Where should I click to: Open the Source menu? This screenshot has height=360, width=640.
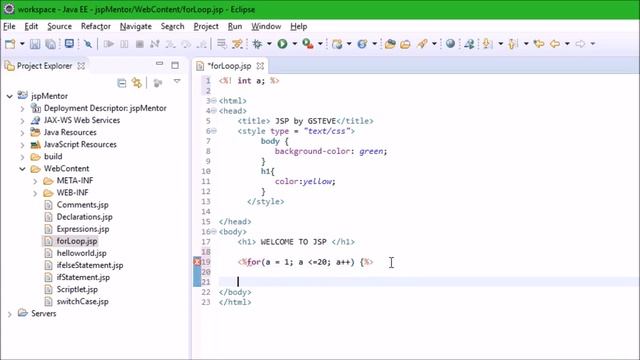(x=59, y=26)
